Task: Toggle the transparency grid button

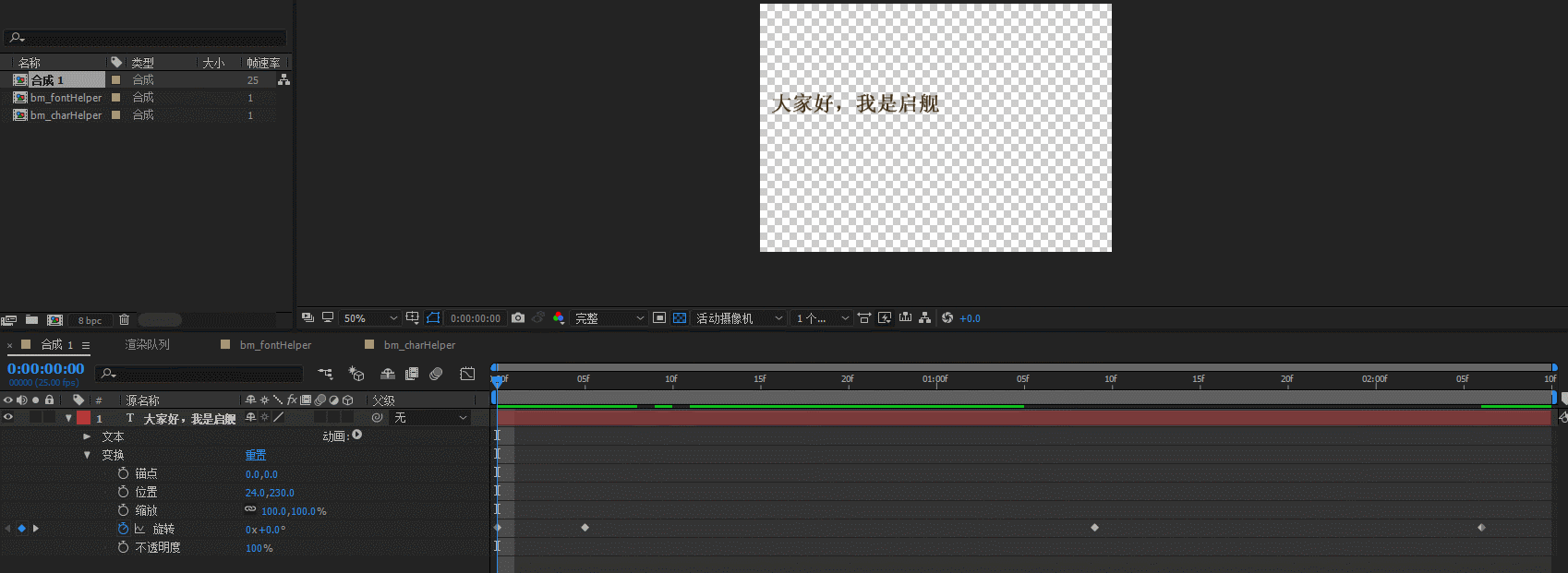Action: [680, 317]
